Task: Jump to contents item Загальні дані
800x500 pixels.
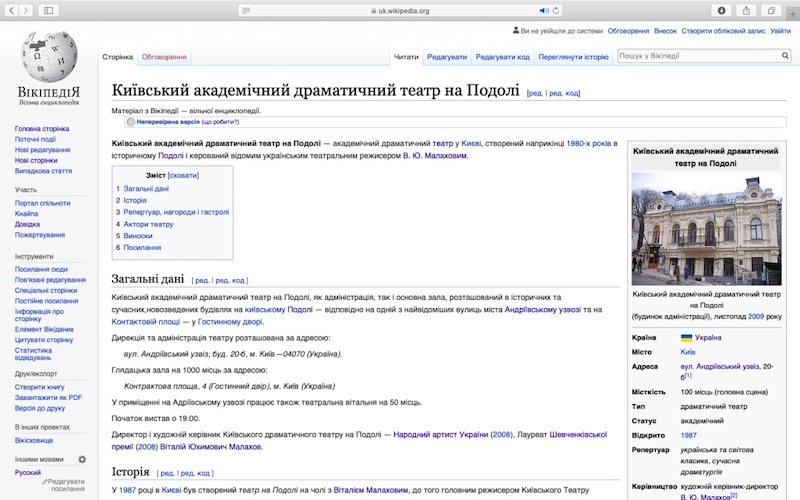Action: coord(146,189)
